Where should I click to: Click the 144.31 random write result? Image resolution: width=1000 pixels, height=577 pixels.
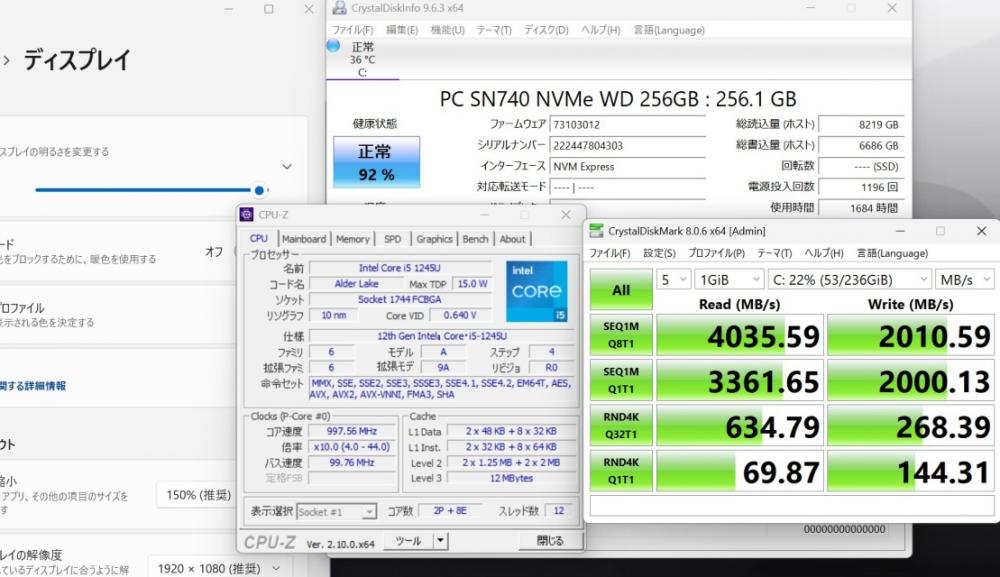pos(911,472)
